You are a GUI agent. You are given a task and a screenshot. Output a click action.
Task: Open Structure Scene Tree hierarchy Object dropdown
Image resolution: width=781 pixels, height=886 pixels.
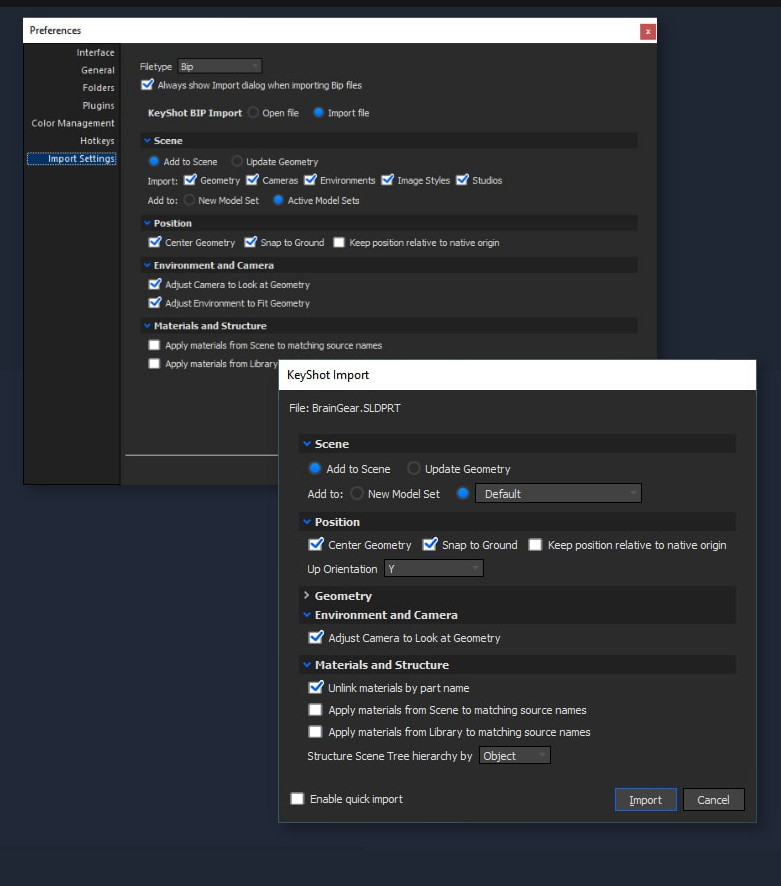coord(514,755)
